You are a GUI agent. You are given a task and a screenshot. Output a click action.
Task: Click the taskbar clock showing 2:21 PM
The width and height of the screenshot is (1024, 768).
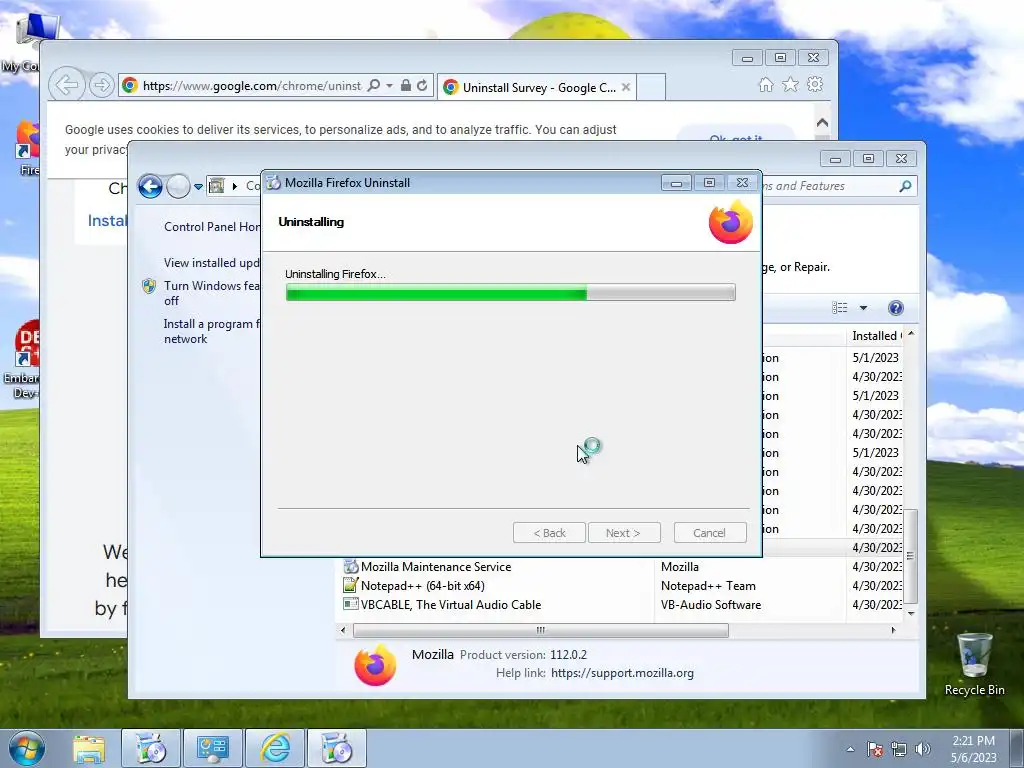point(973,749)
